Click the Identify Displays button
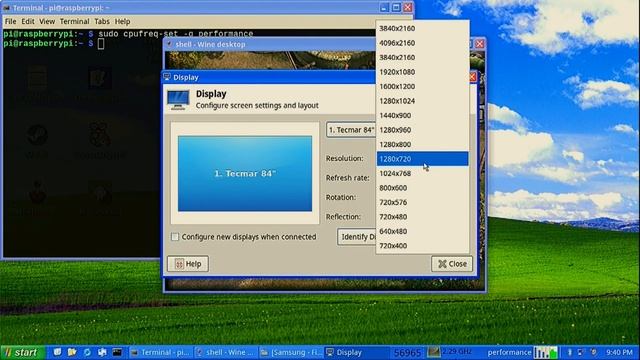Image resolution: width=640 pixels, height=360 pixels. (x=357, y=237)
